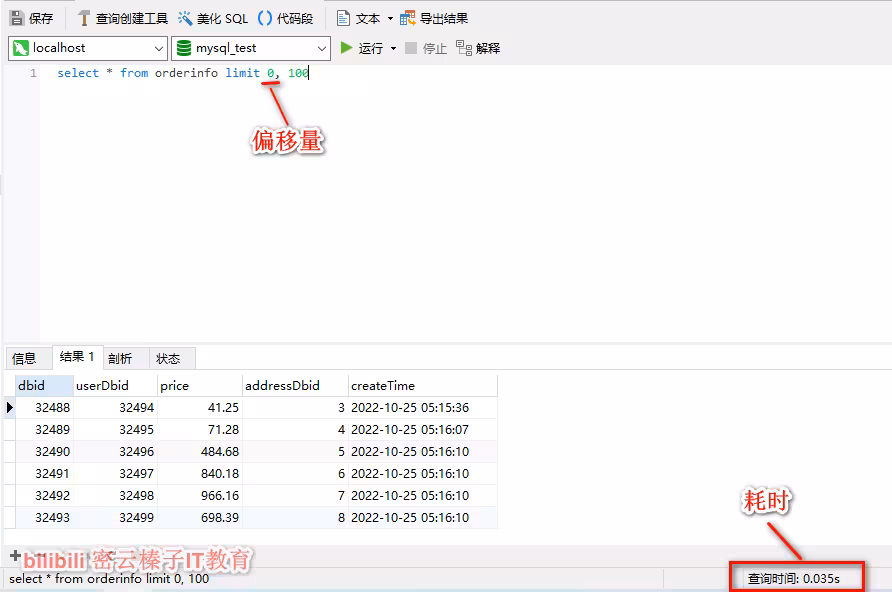Select dbid cell 32490
The height and width of the screenshot is (592, 892).
tap(44, 452)
